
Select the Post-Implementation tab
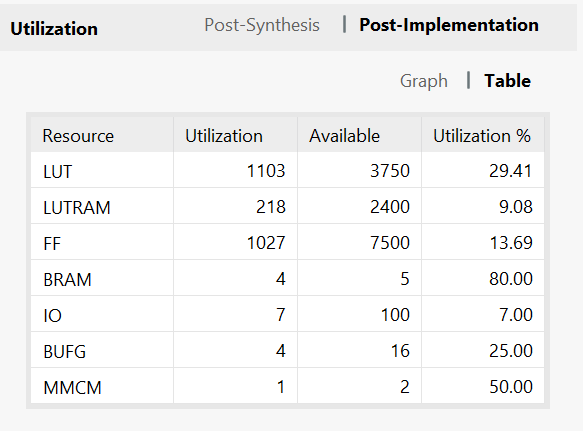[x=449, y=26]
